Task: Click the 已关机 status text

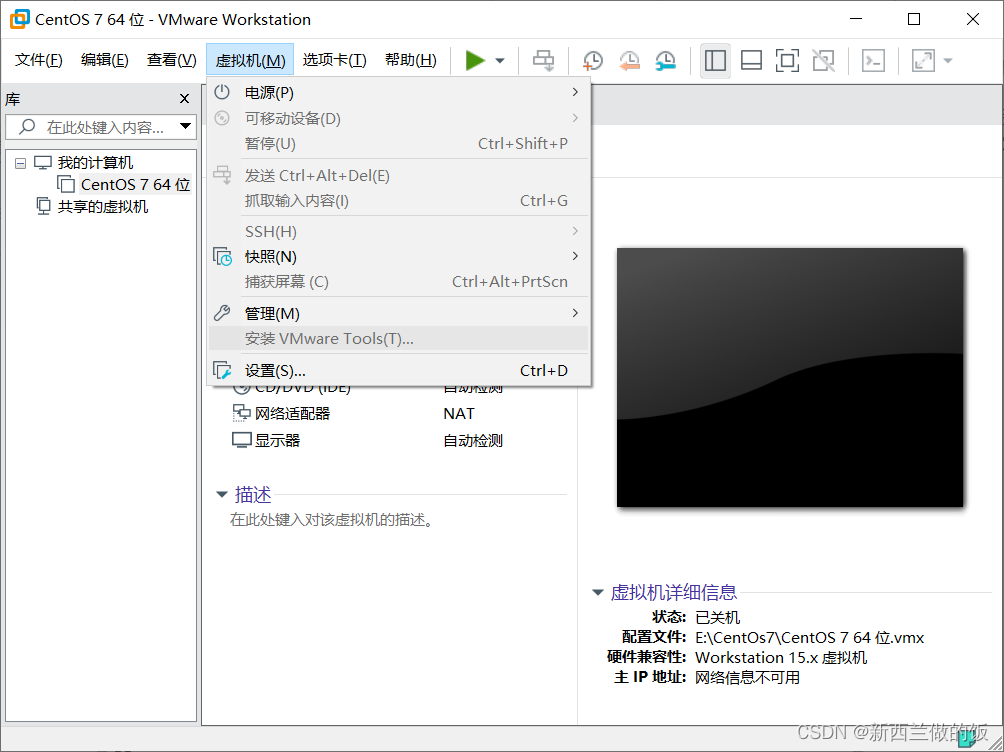Action: pos(717,617)
